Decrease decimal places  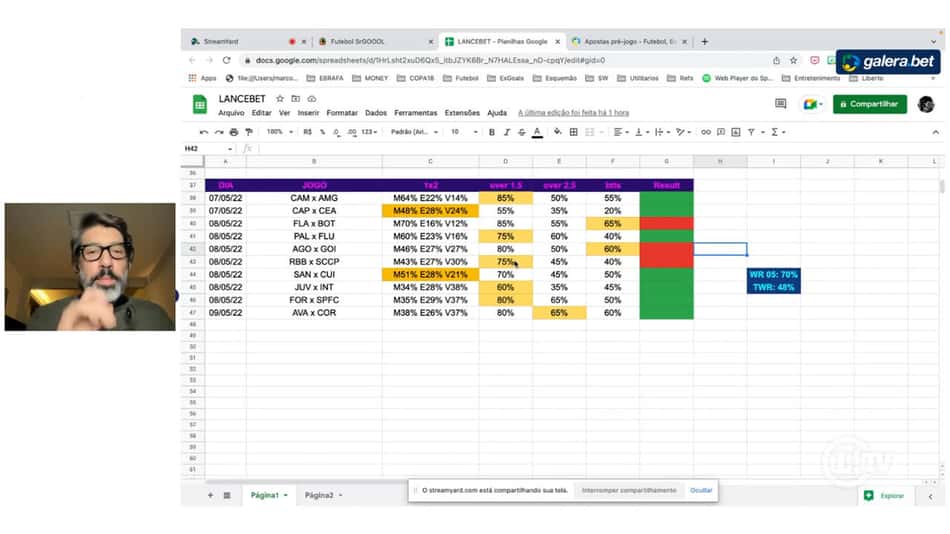(x=337, y=132)
